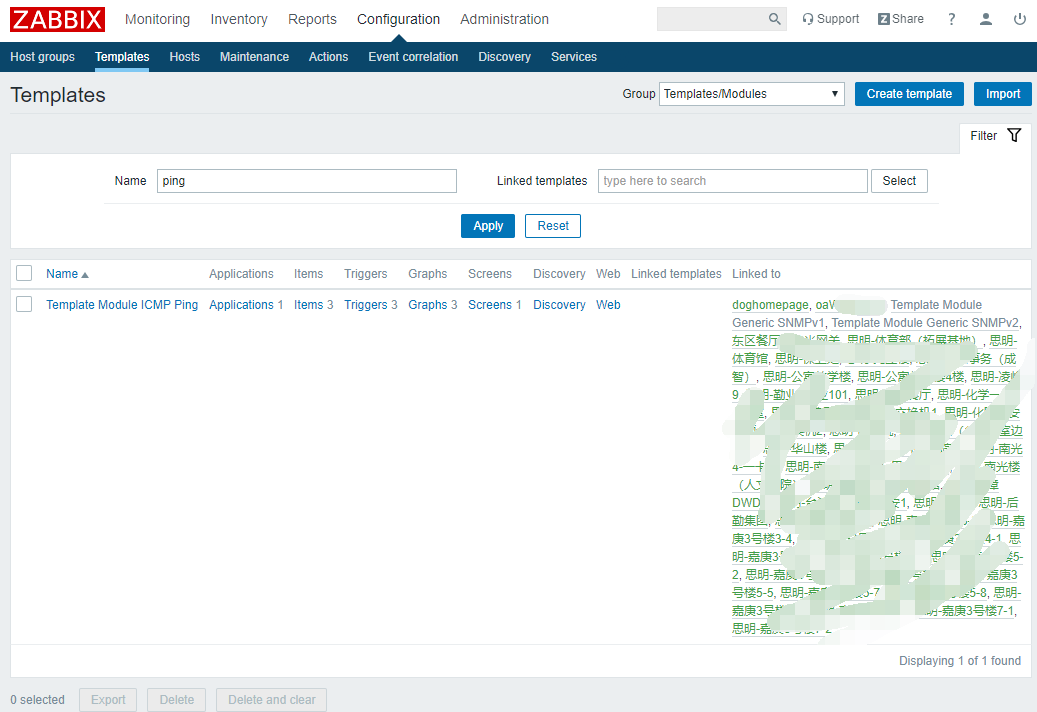Click the Delete and clear button
Viewport: 1037px width, 712px height.
pos(272,700)
